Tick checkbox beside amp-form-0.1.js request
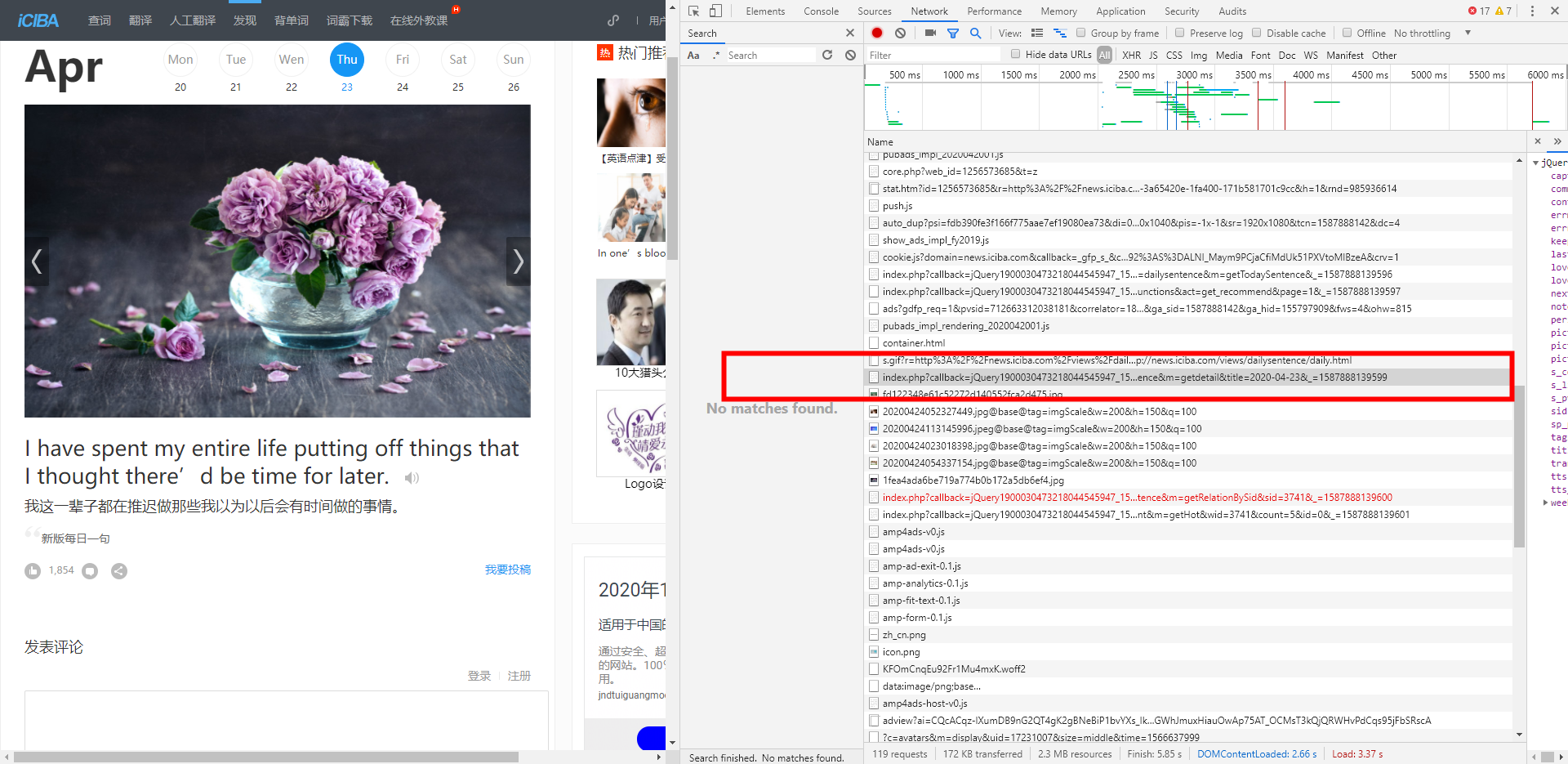 (x=874, y=618)
